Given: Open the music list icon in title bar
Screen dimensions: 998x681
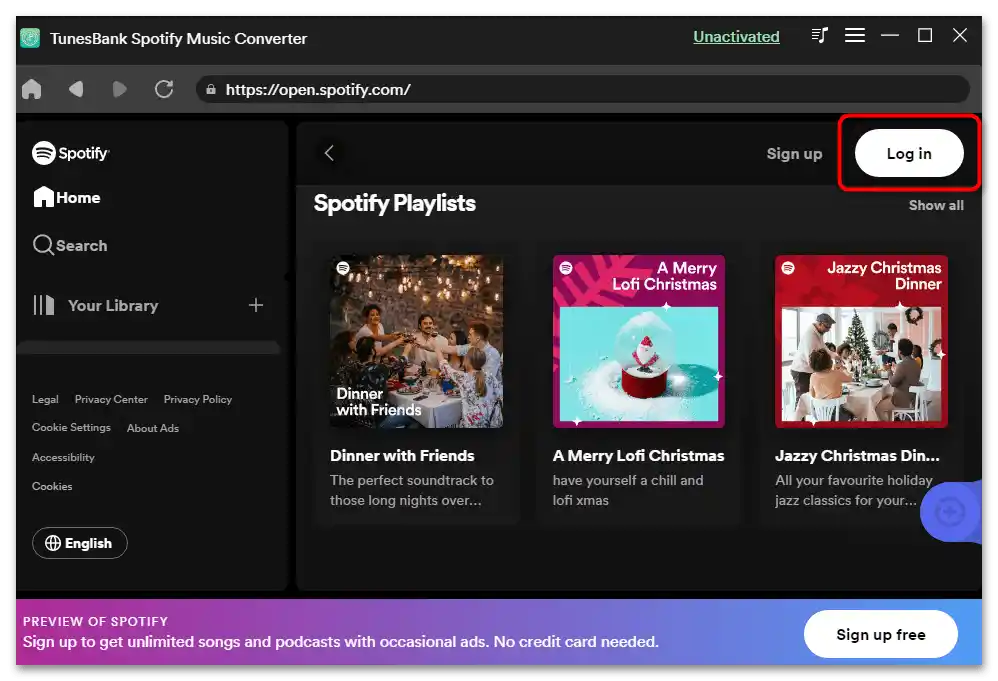Looking at the screenshot, I should (820, 36).
